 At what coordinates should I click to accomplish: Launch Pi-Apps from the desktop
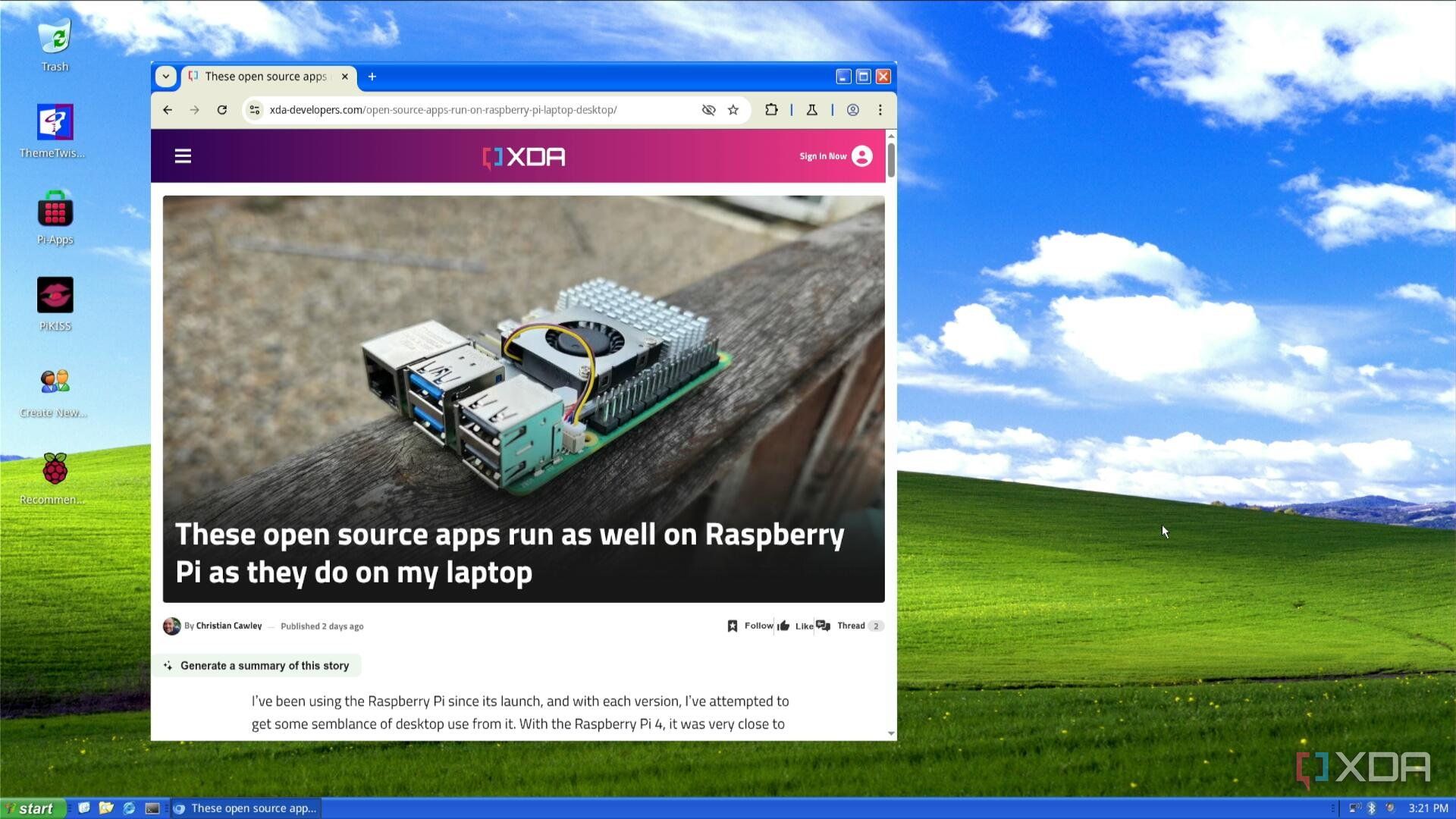tap(55, 218)
